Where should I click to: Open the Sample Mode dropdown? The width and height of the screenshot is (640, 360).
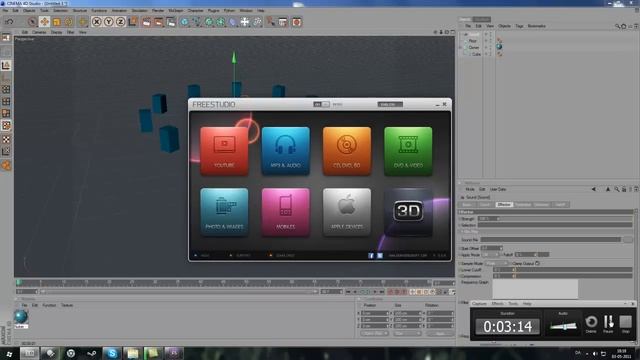pyautogui.click(x=496, y=264)
